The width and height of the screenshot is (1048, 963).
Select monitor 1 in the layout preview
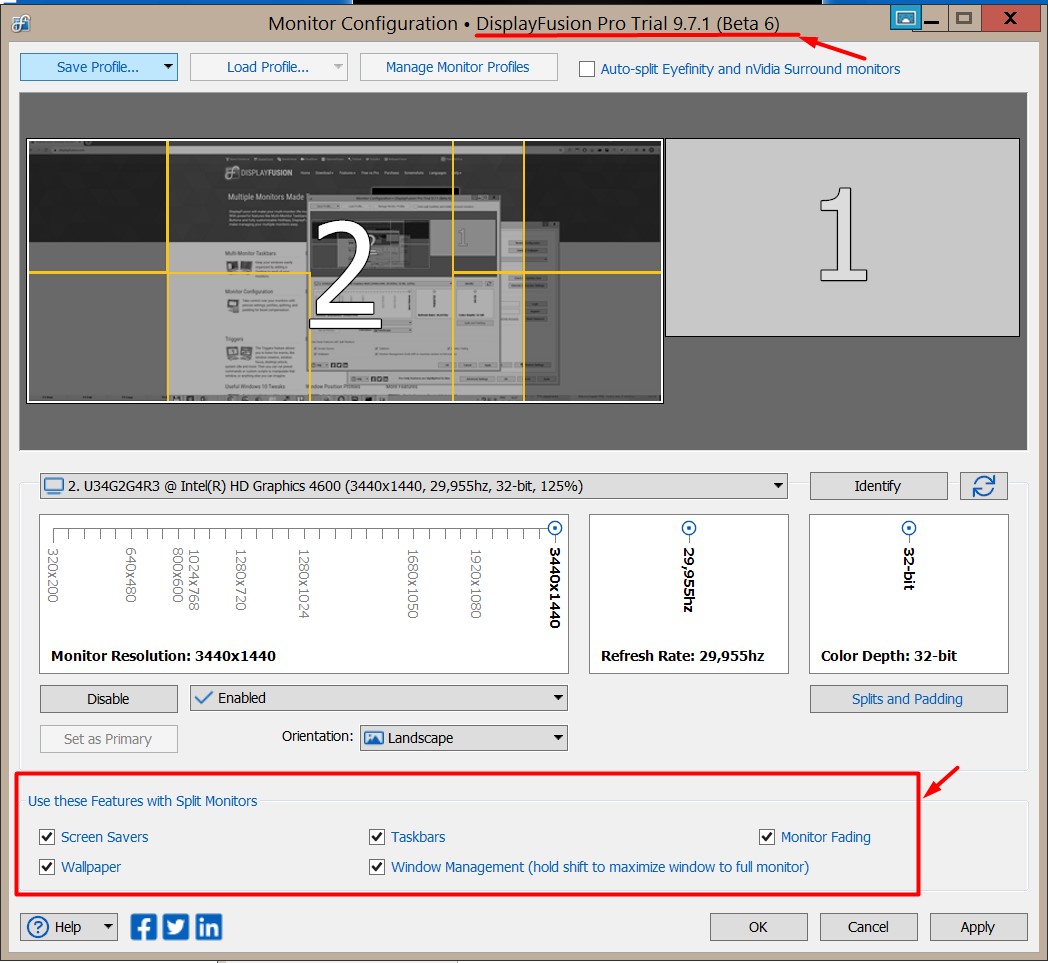(842, 237)
